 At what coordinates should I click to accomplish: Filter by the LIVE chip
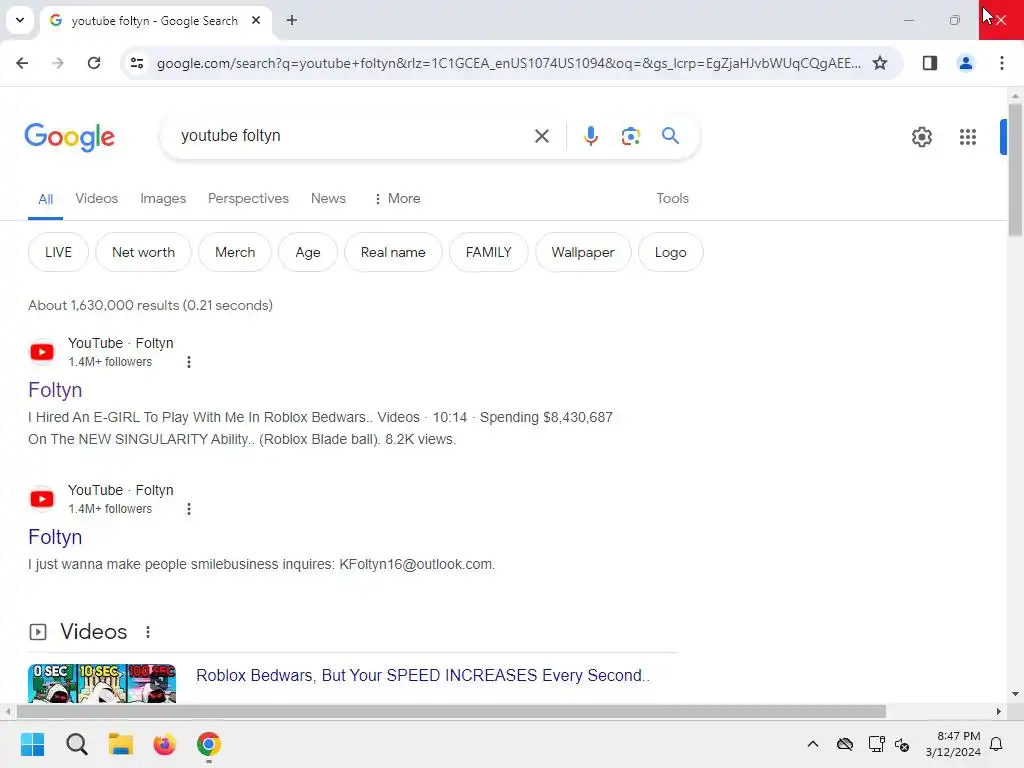pos(58,252)
